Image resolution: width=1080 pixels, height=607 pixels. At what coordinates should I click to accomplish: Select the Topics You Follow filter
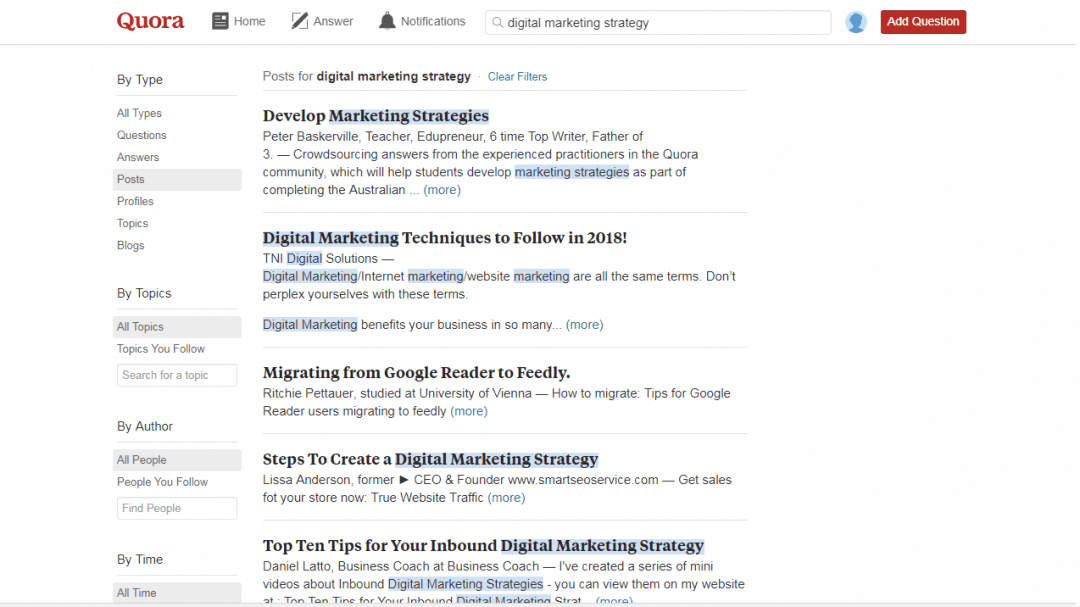click(x=160, y=348)
